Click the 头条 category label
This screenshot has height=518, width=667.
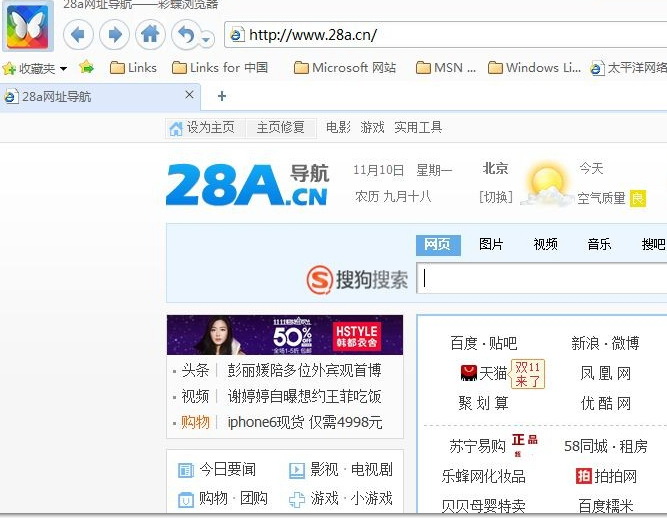coord(195,370)
